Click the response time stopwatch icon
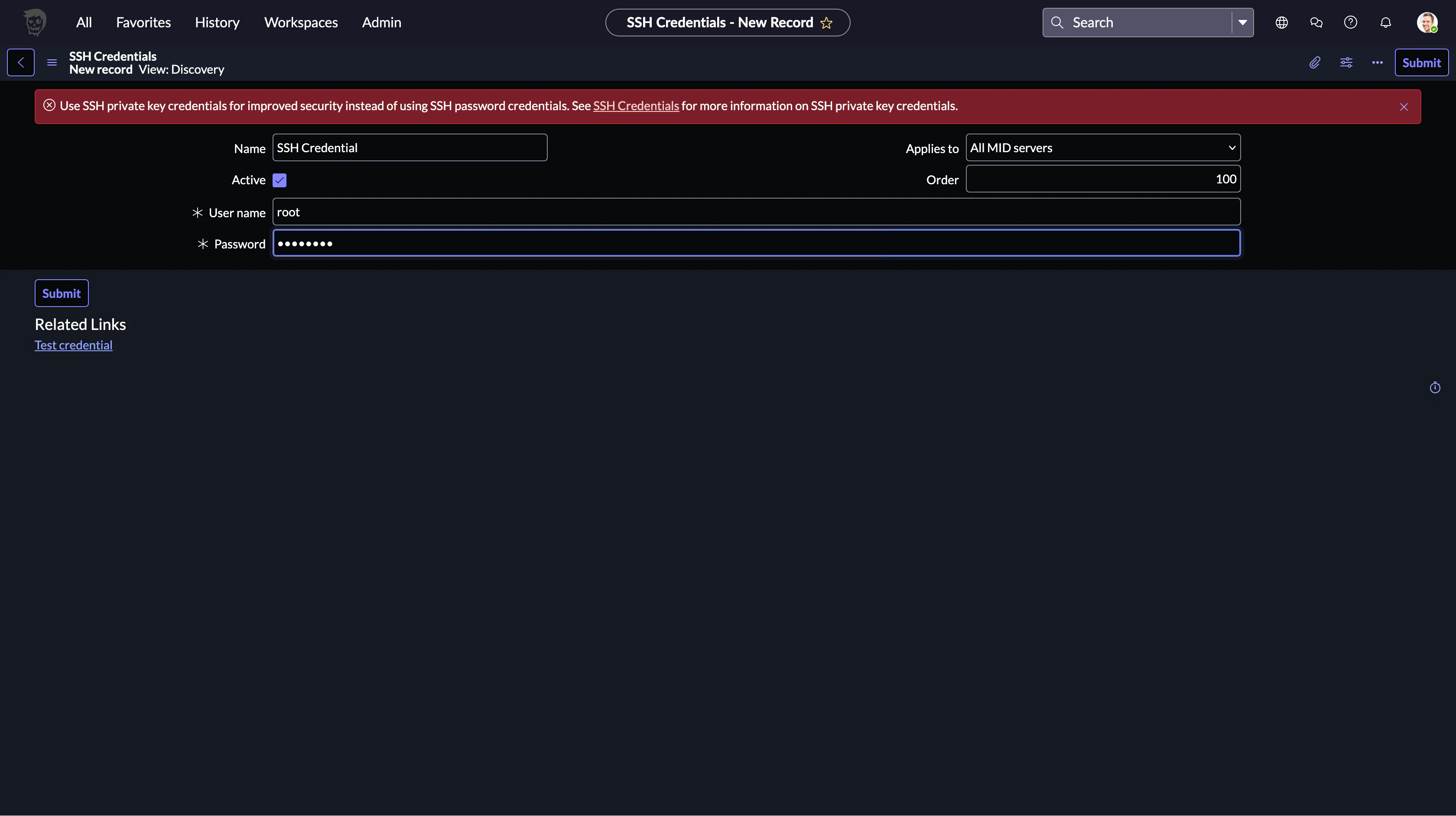The height and width of the screenshot is (816, 1456). click(x=1435, y=387)
